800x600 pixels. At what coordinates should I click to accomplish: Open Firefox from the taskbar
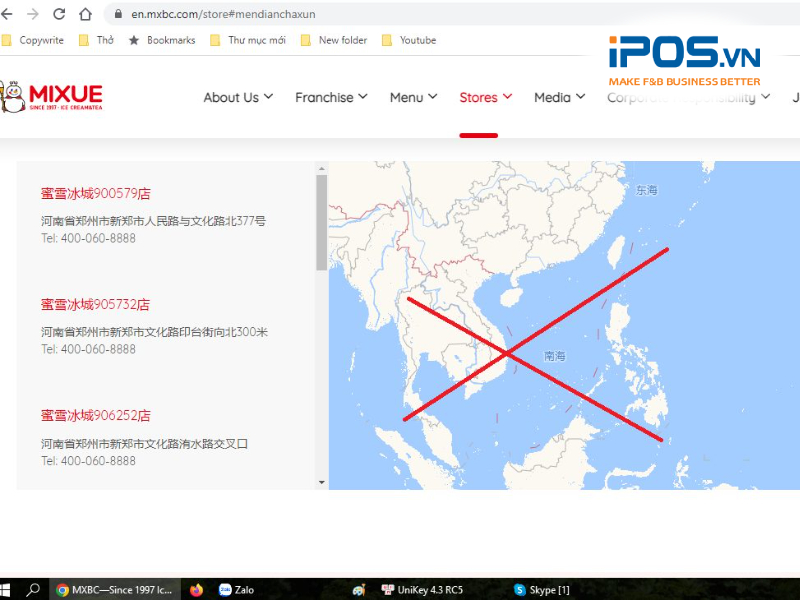click(x=196, y=590)
